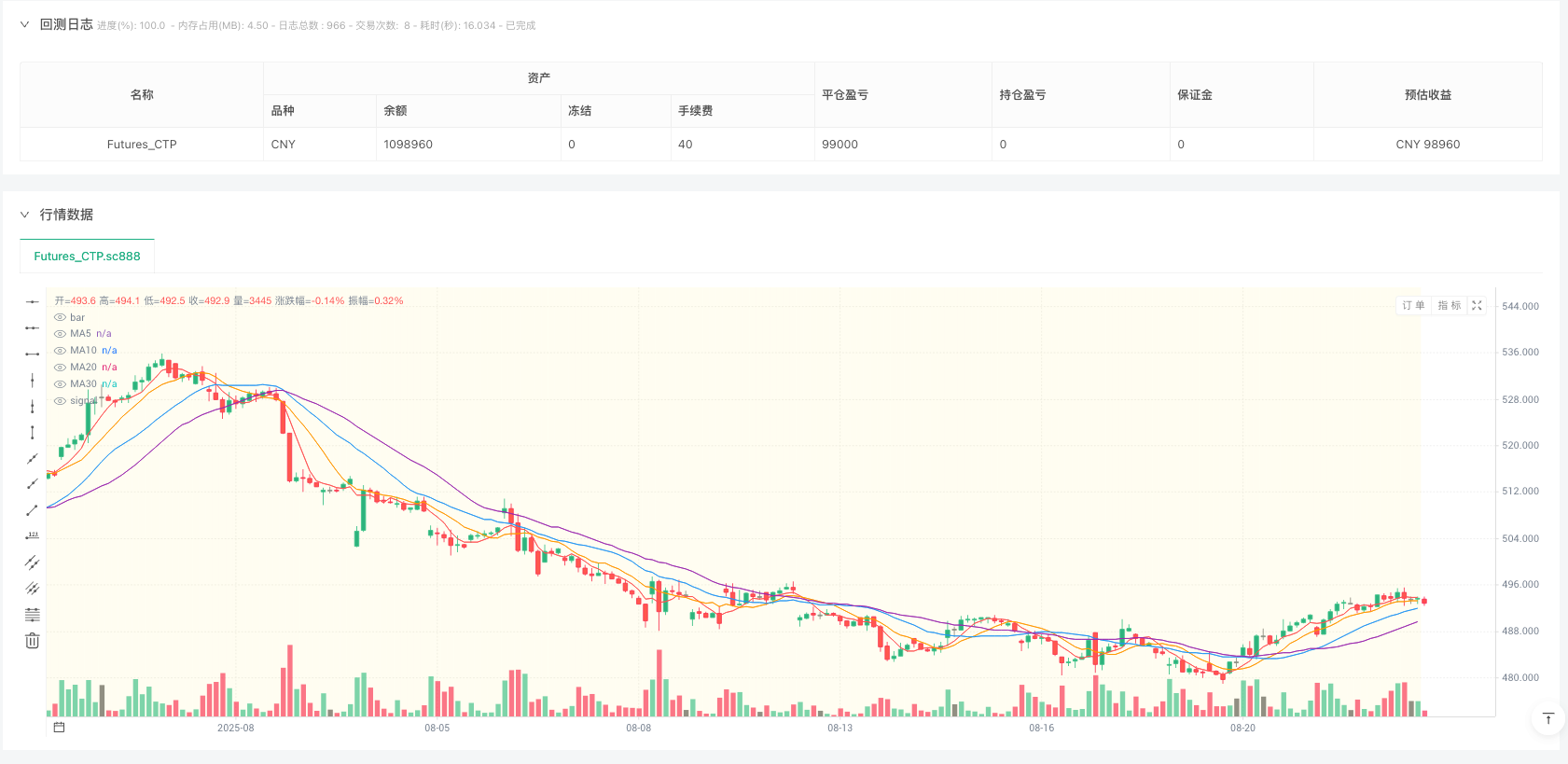Click the estimated return CNY 98960
Screen dimensions: 1568x764
(1428, 145)
